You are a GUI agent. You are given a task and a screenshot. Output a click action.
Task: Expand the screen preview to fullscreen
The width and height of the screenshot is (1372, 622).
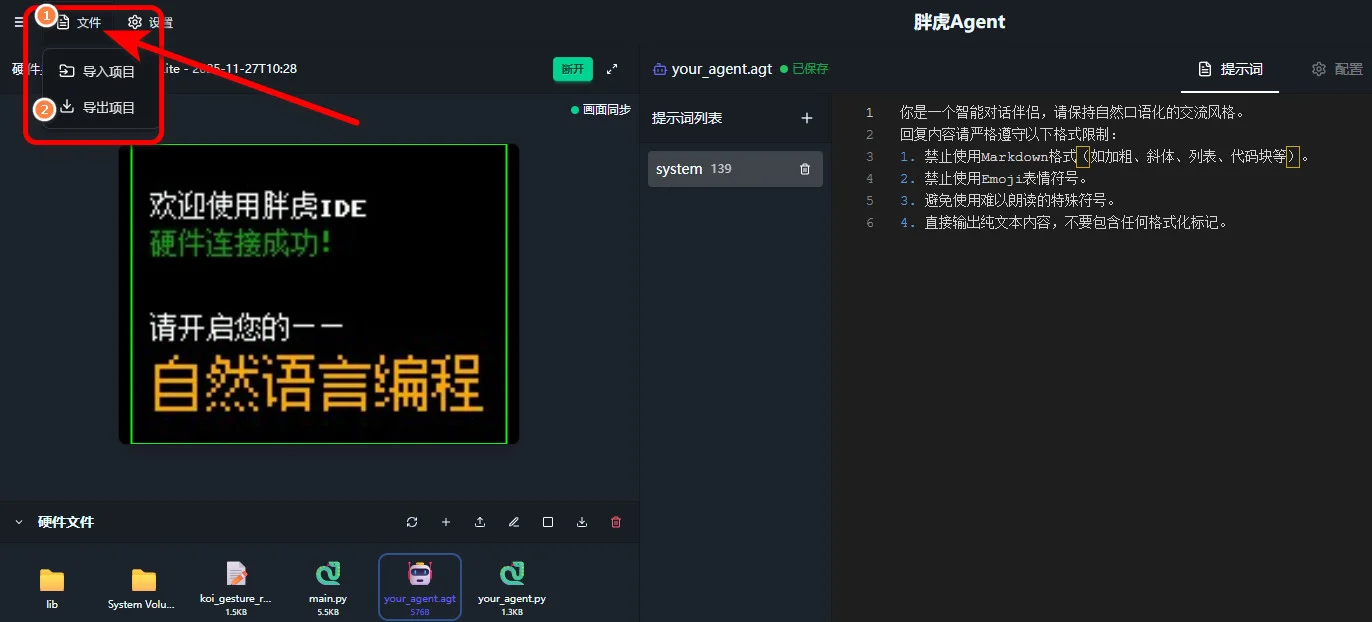(612, 69)
